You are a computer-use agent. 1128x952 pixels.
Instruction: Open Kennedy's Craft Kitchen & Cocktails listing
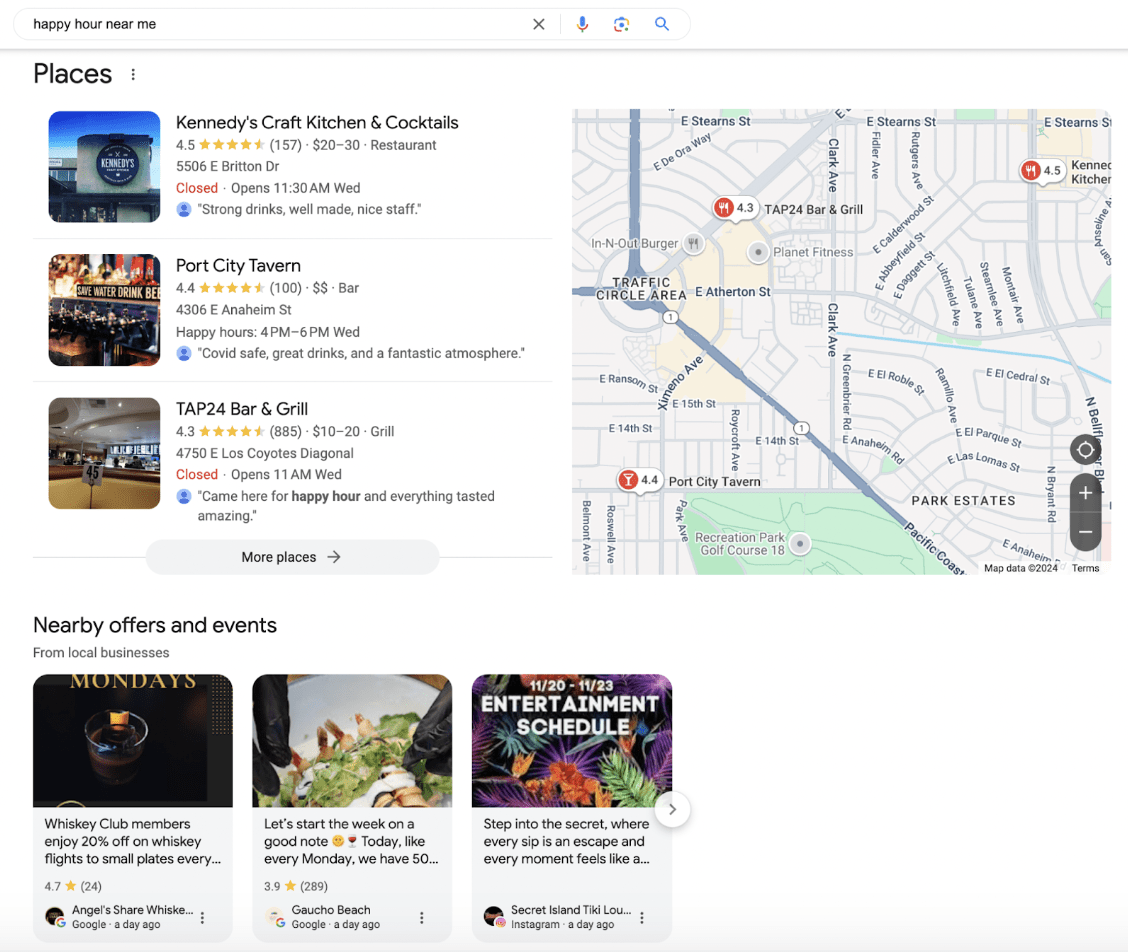pos(317,123)
